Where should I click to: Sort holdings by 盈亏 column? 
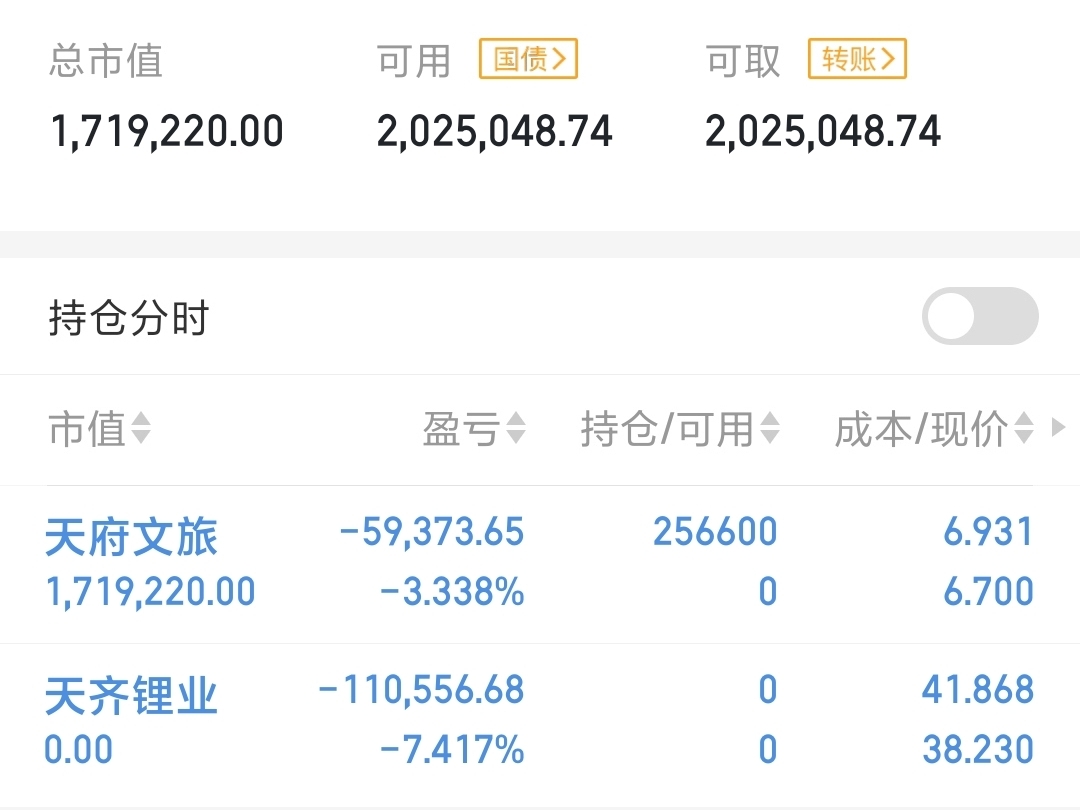475,428
